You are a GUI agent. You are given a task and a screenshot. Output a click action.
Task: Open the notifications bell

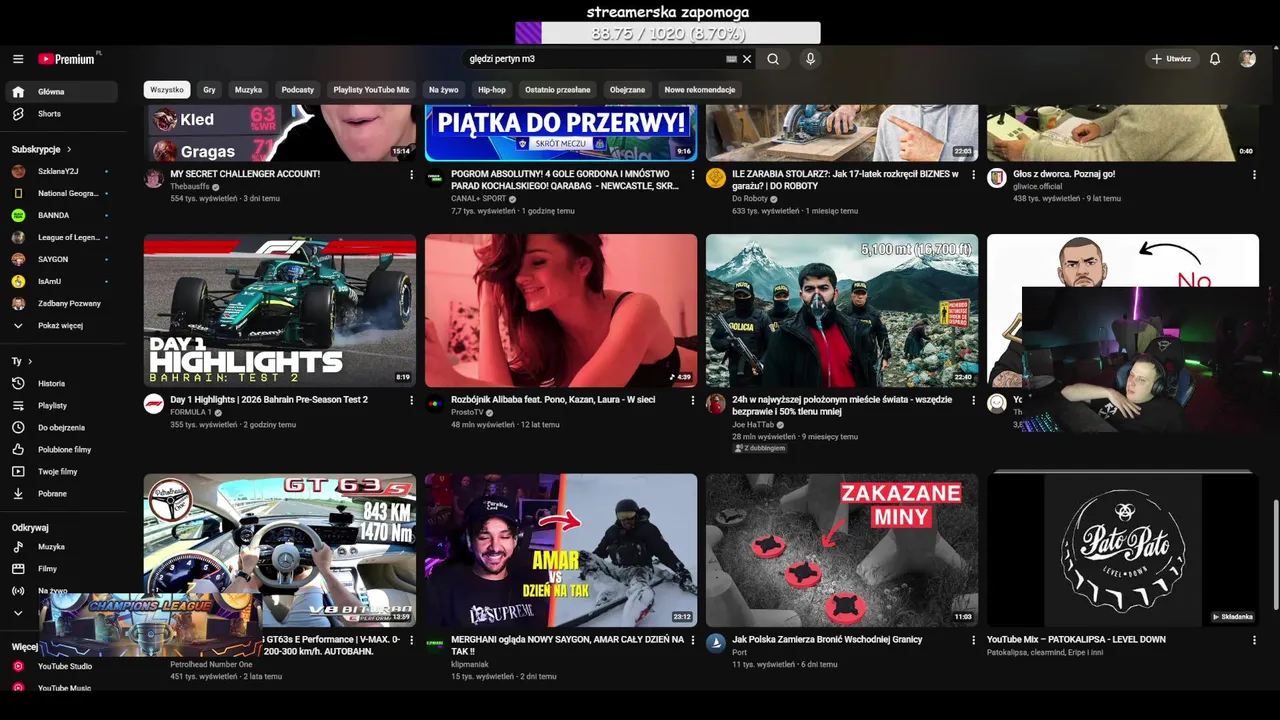pos(1215,59)
